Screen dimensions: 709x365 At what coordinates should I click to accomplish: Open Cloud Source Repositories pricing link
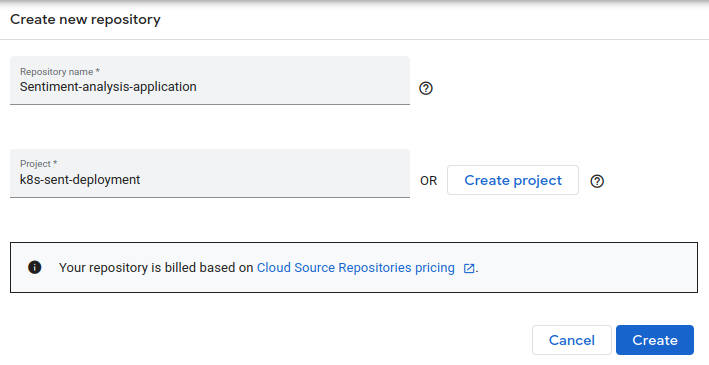tap(355, 268)
